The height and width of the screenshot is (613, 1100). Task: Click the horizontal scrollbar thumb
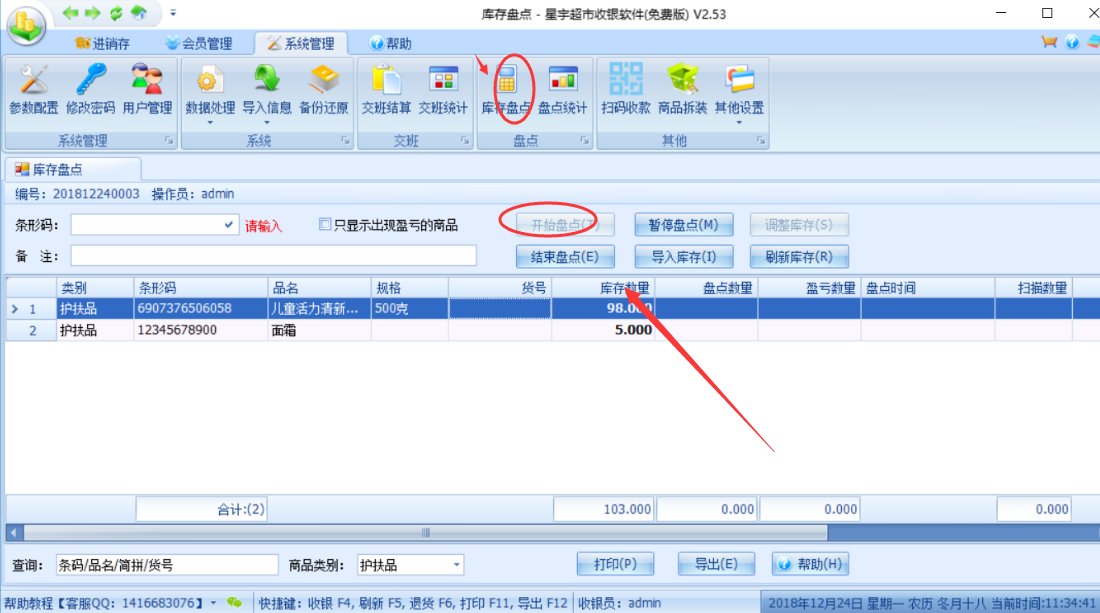click(425, 533)
